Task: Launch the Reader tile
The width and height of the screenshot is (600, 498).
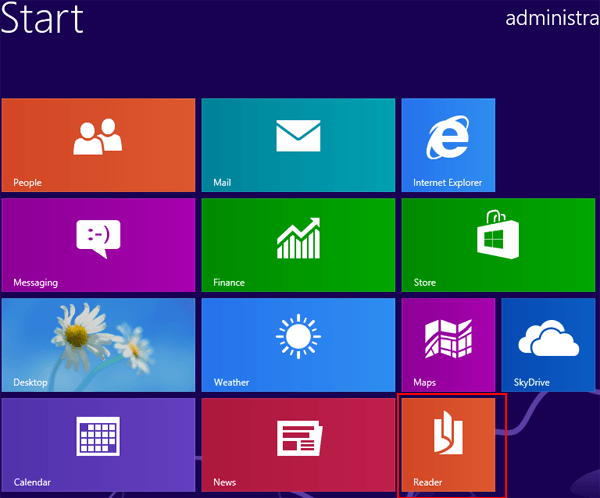Action: point(448,445)
